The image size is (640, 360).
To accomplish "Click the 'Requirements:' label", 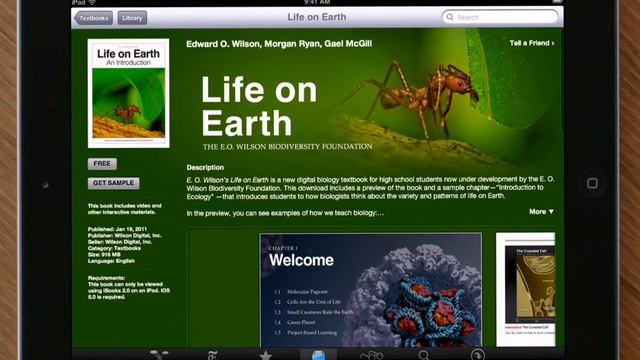I will tap(106, 278).
